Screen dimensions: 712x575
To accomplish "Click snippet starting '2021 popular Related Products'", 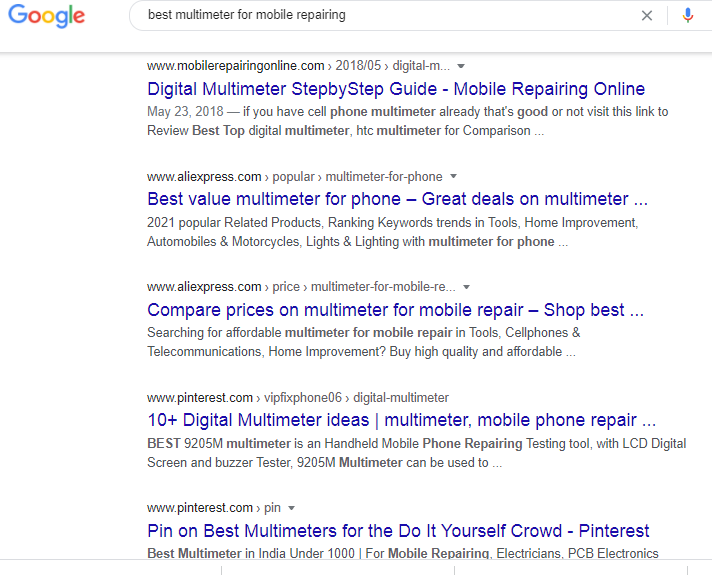I will [x=393, y=232].
